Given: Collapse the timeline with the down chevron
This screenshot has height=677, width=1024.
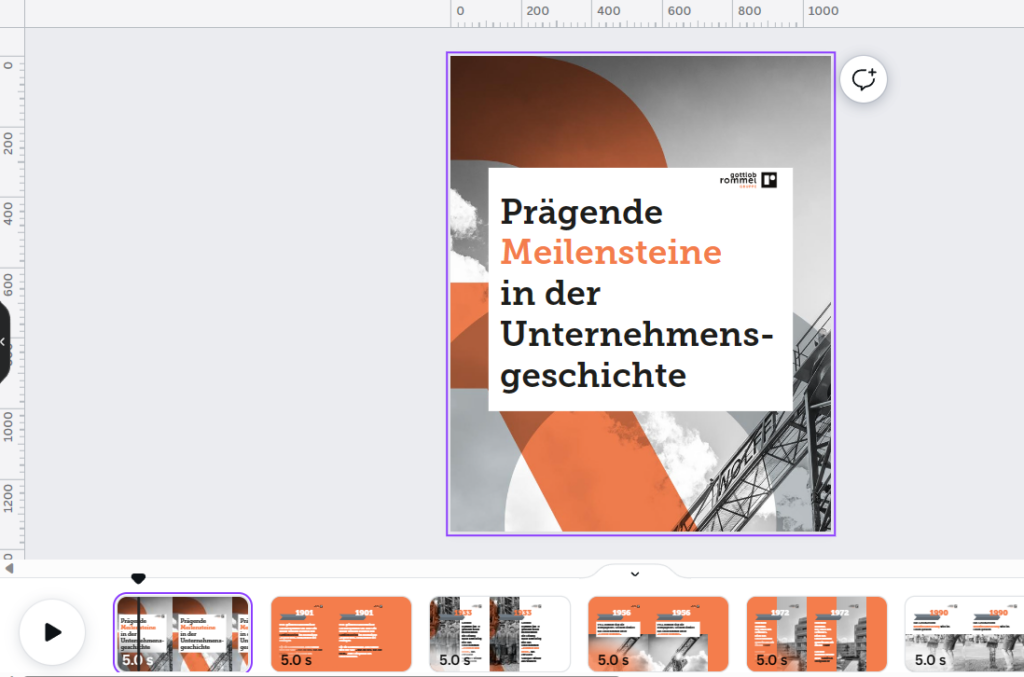Looking at the screenshot, I should pos(633,573).
